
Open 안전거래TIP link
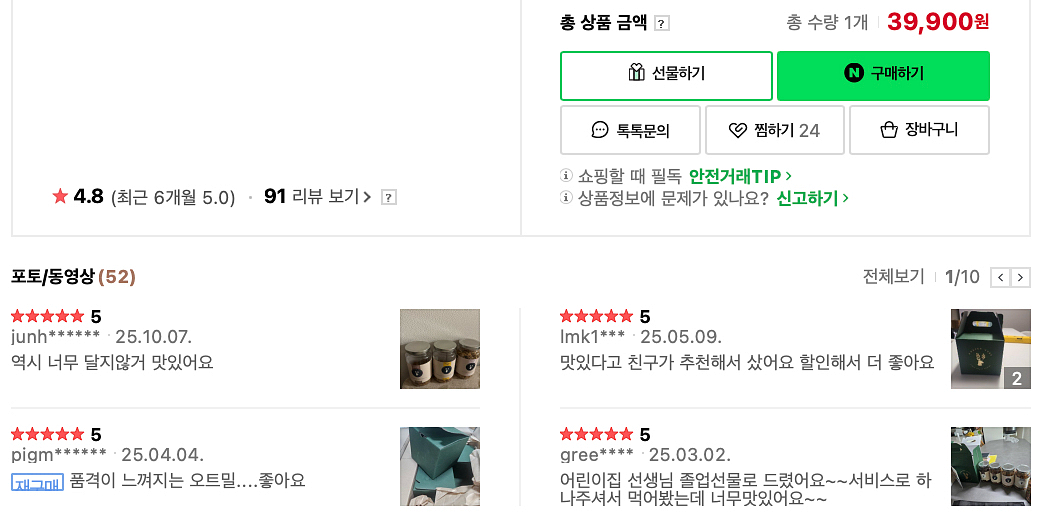740,176
